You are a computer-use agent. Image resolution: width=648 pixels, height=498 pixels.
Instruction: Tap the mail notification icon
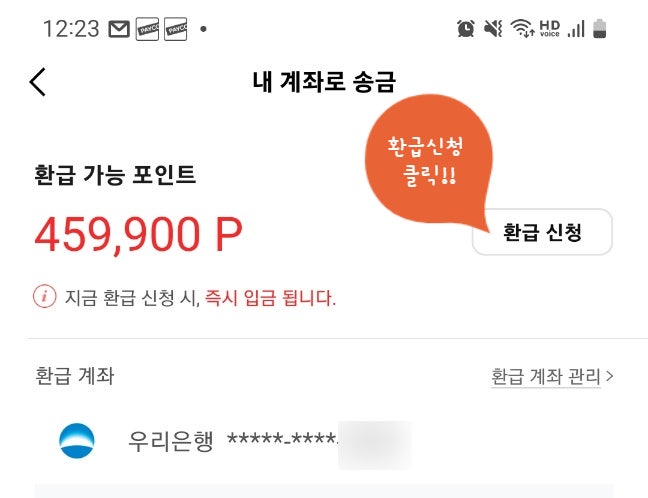tap(119, 29)
